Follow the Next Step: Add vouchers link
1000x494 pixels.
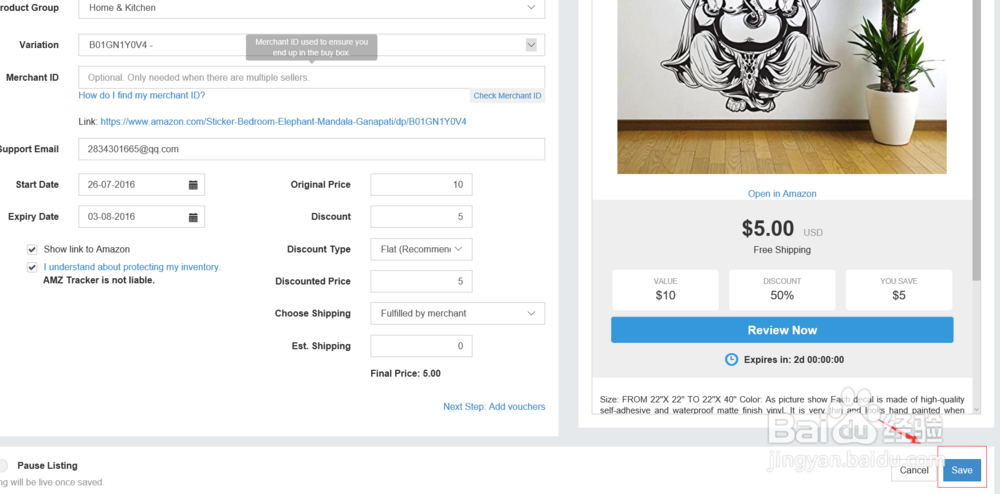tap(494, 407)
